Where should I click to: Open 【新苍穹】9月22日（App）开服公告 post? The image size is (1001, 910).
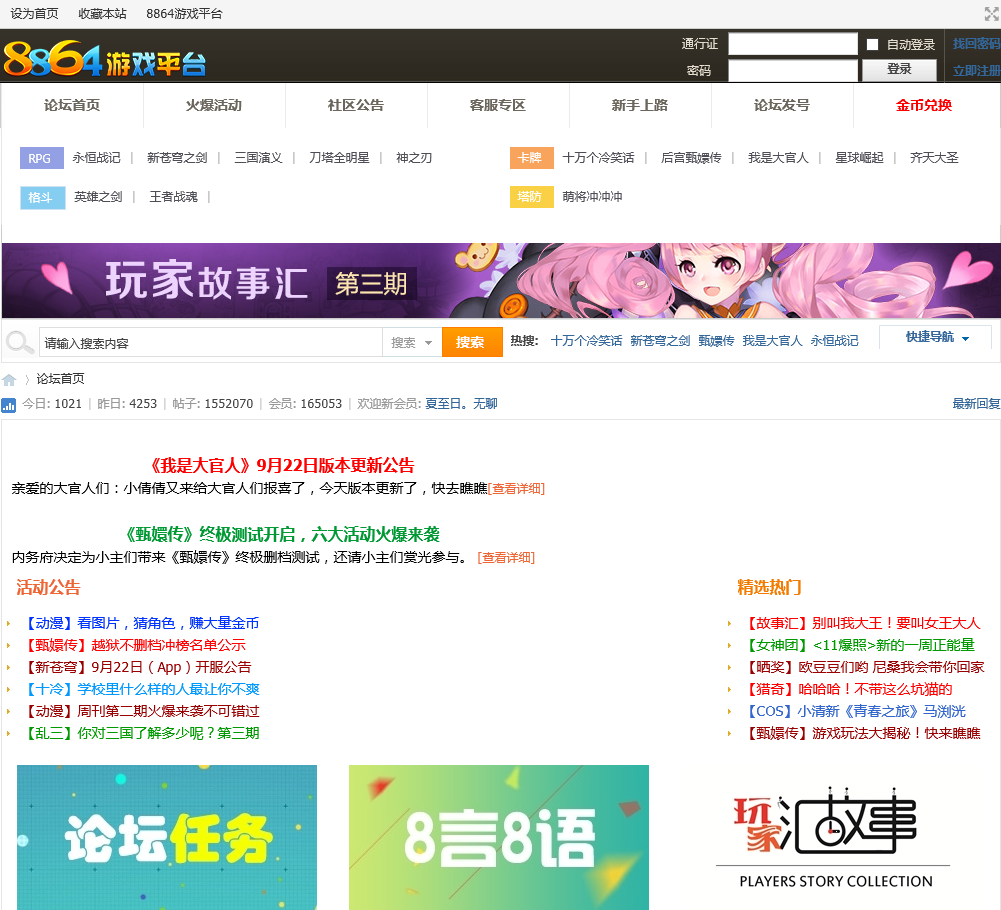point(137,667)
